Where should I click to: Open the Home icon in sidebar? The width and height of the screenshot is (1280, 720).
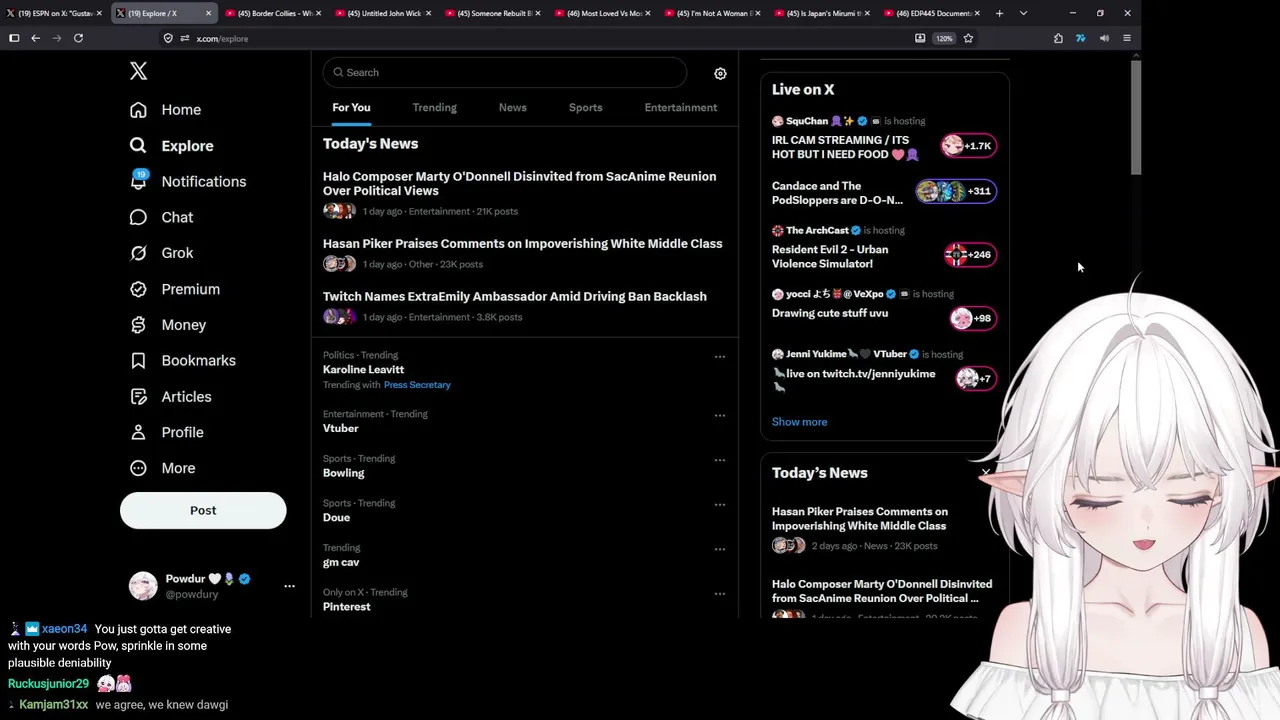coord(138,110)
